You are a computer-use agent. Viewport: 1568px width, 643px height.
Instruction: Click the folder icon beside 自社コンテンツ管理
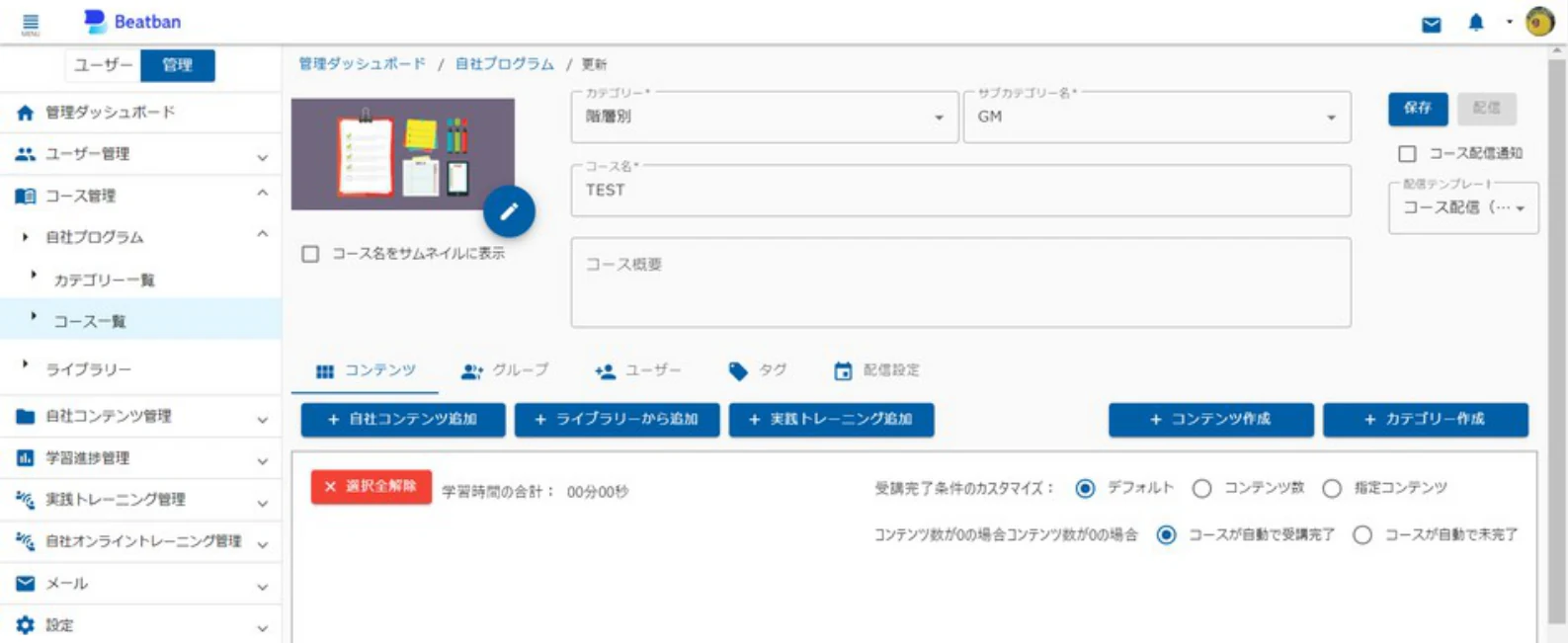click(x=26, y=416)
